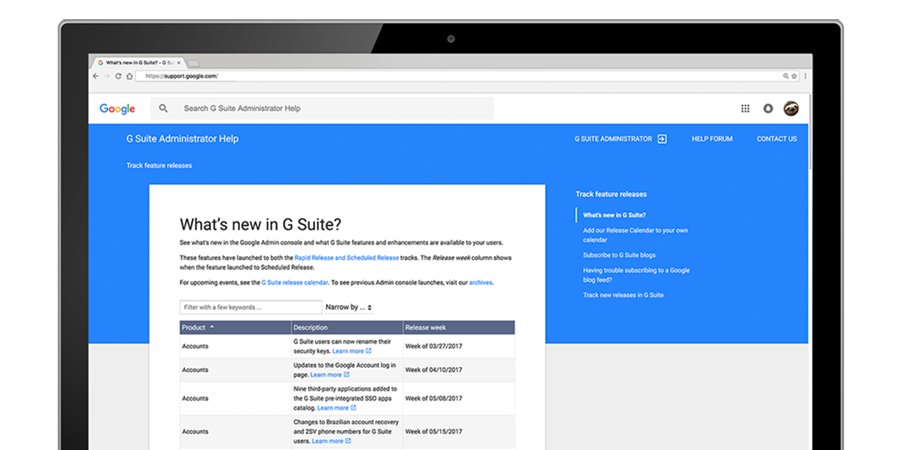Open Google notifications bell icon
This screenshot has height=450, width=900.
point(768,108)
